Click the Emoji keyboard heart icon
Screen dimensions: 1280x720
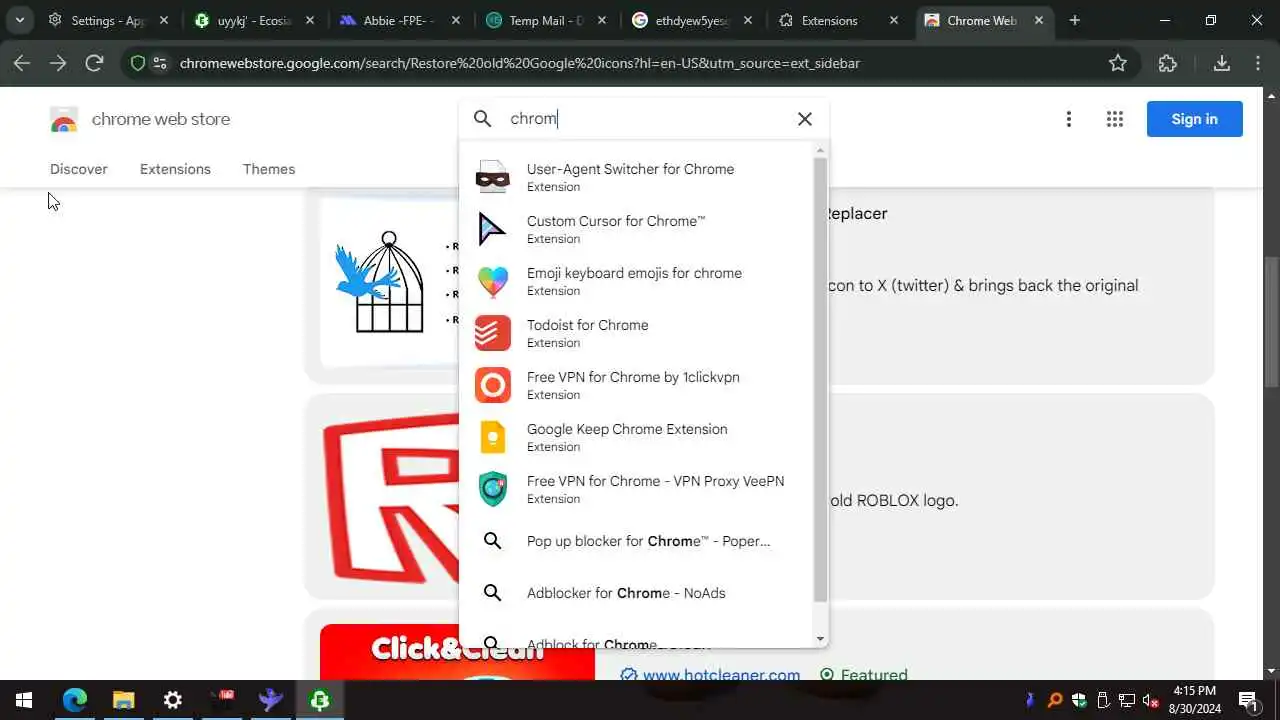tap(492, 281)
